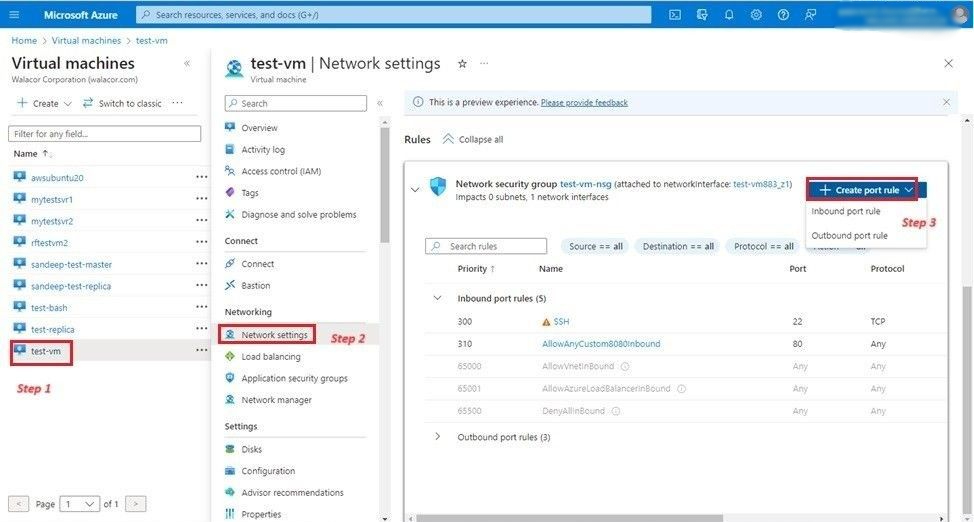Screen dimensions: 974x522
Task: Open Bastion menu item
Action: [256, 286]
